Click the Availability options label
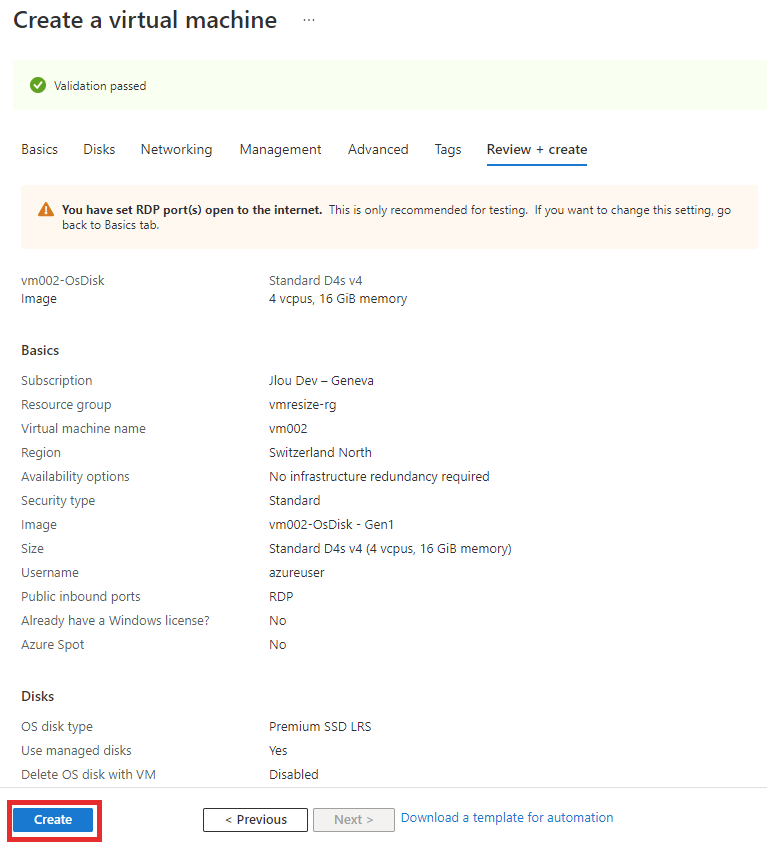The image size is (767, 857). [75, 477]
